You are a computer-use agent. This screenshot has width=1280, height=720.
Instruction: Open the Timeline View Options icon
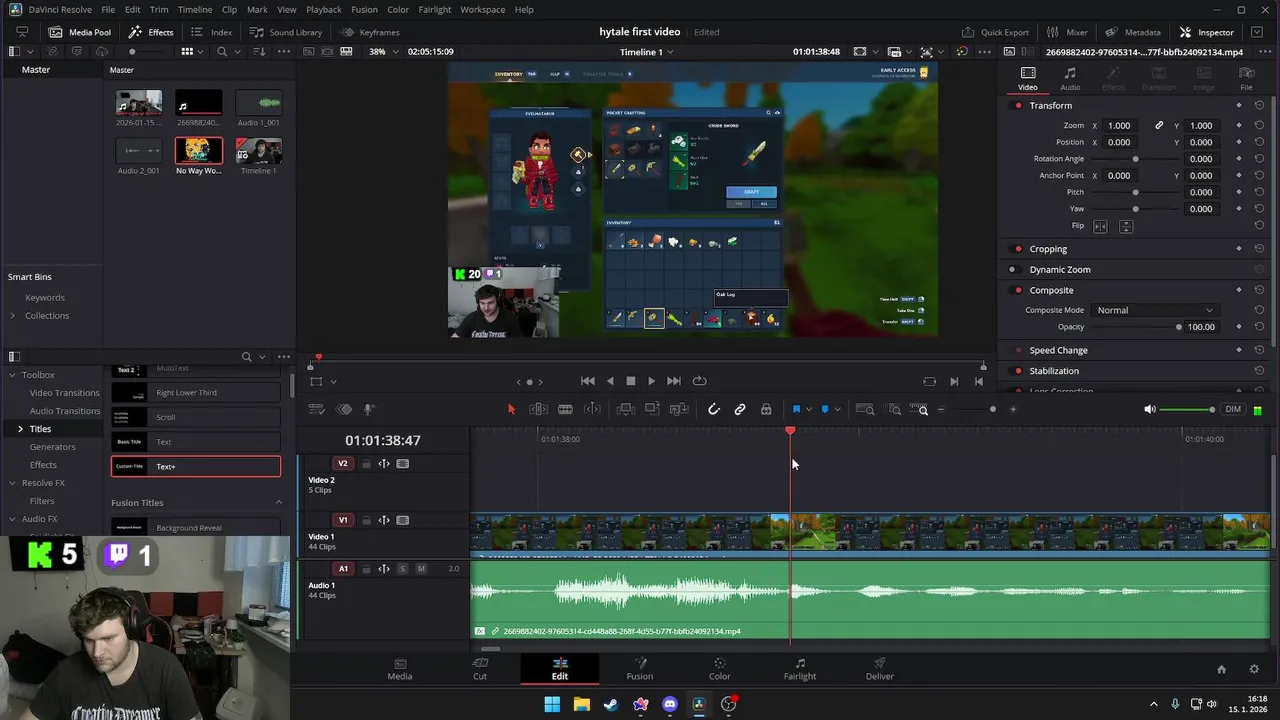click(316, 409)
